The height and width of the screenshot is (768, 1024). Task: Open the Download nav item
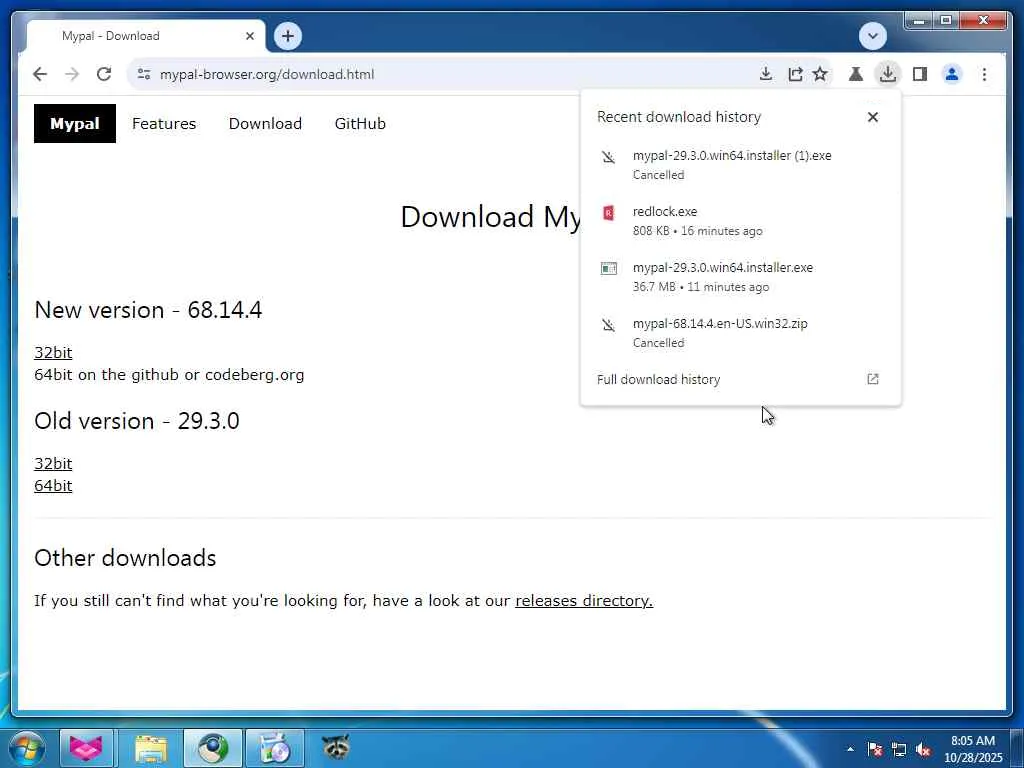point(265,123)
